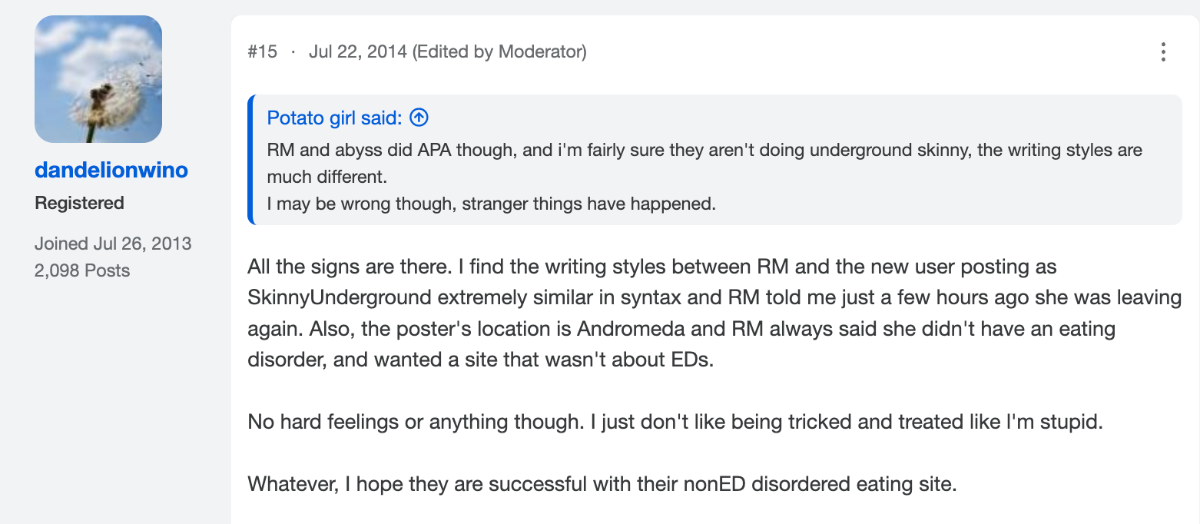Open the dandelionwino username profile link
The width and height of the screenshot is (1200, 524).
pos(111,170)
